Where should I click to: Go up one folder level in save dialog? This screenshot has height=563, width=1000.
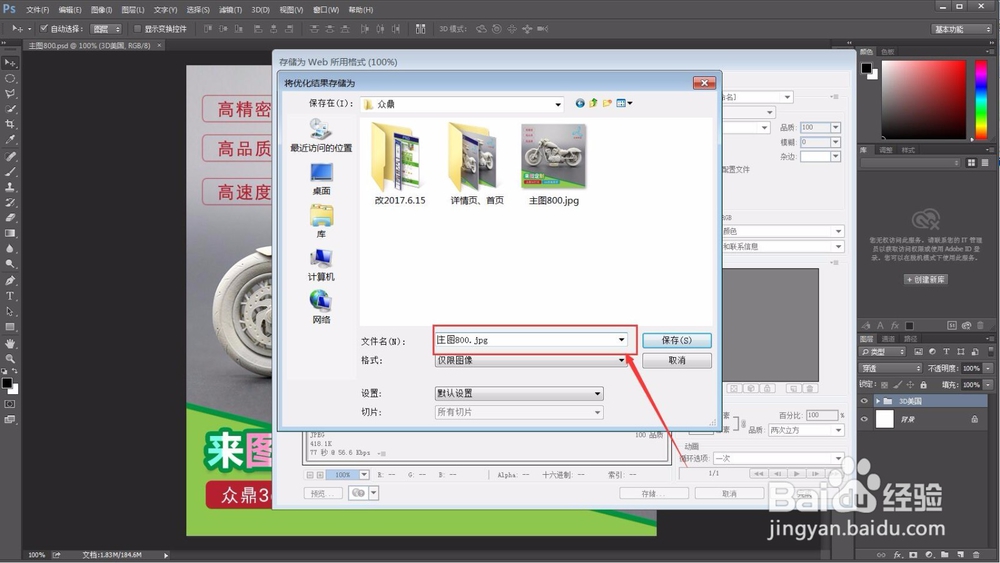coord(593,103)
